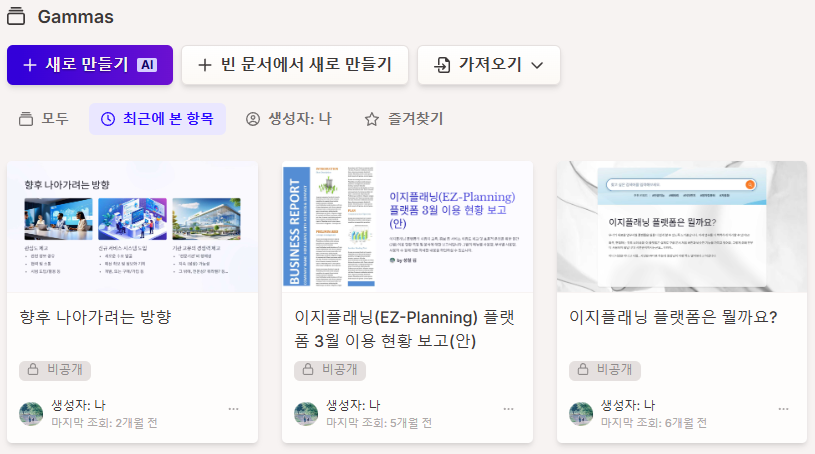Open more options menu on EZ-Planning report card
This screenshot has width=815, height=454.
click(x=509, y=409)
